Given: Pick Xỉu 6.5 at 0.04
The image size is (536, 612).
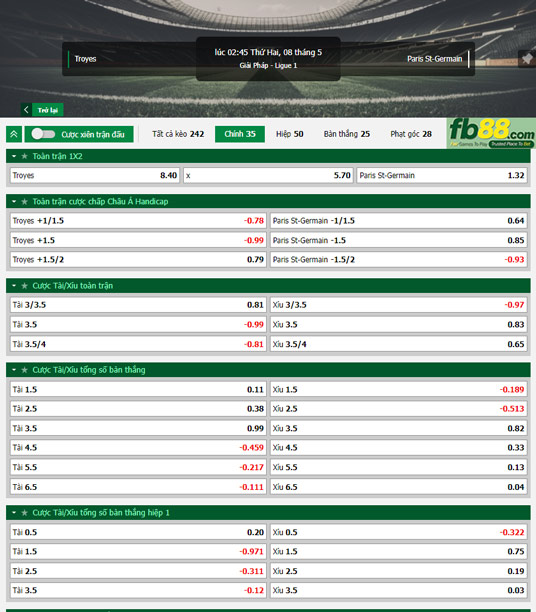Looking at the screenshot, I should point(398,487).
